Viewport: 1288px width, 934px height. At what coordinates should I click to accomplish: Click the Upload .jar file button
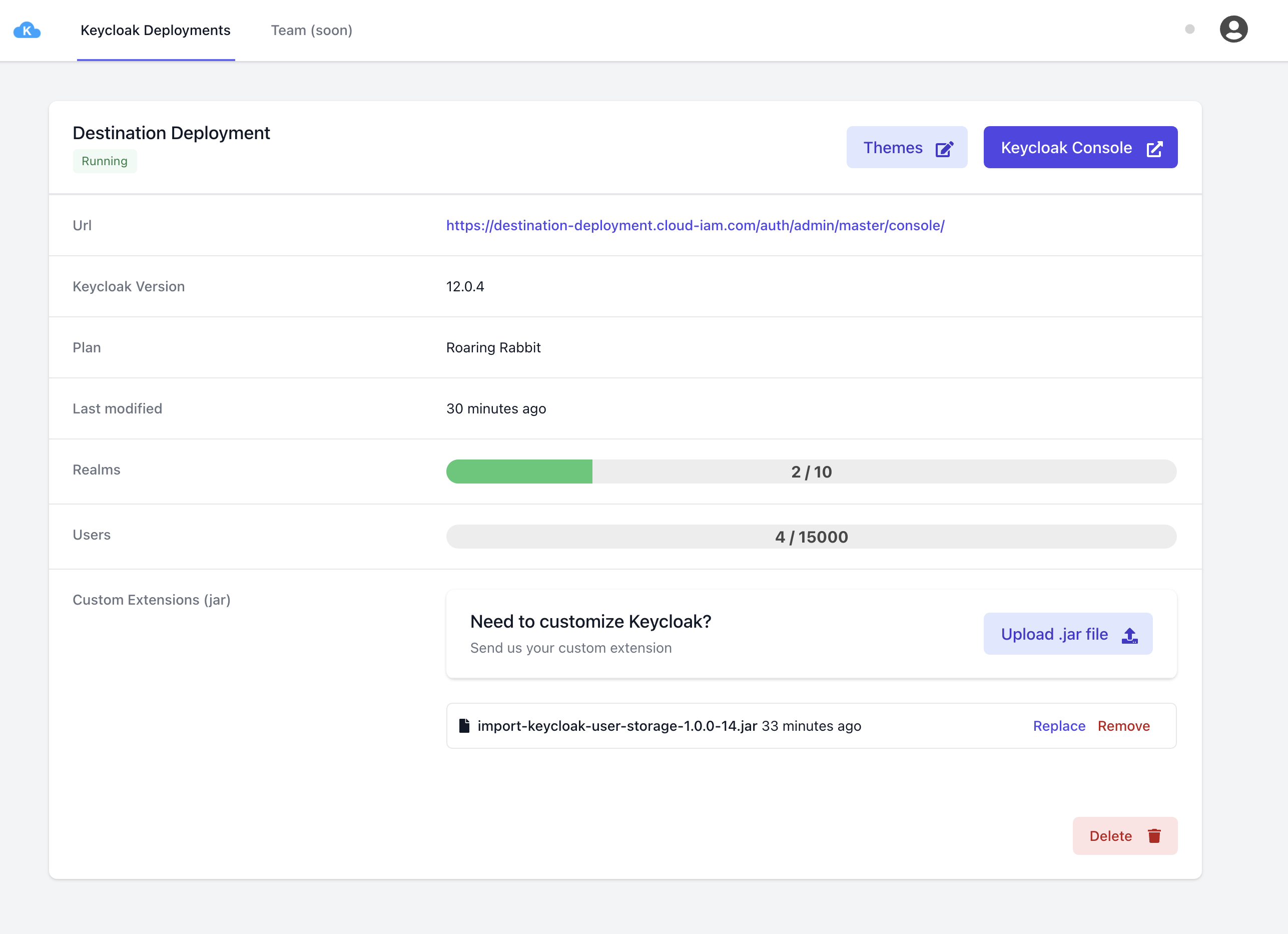1069,633
